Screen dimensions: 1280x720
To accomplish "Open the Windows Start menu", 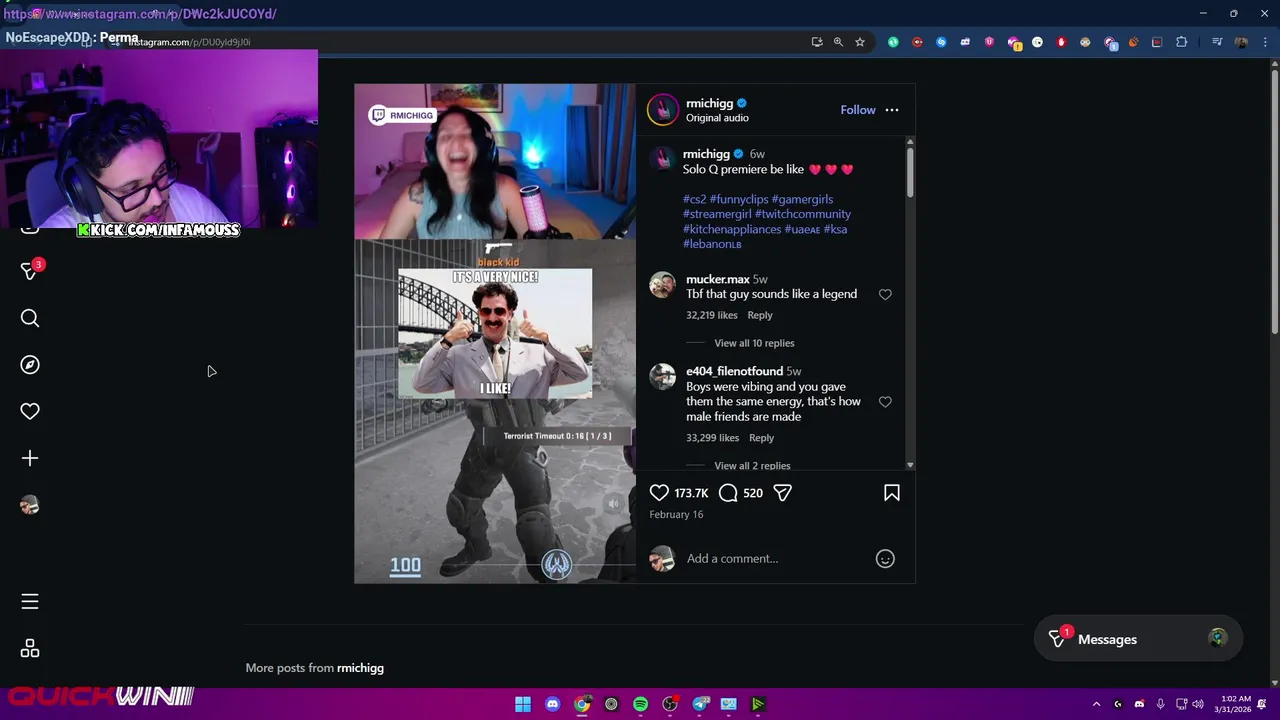I will tap(523, 704).
